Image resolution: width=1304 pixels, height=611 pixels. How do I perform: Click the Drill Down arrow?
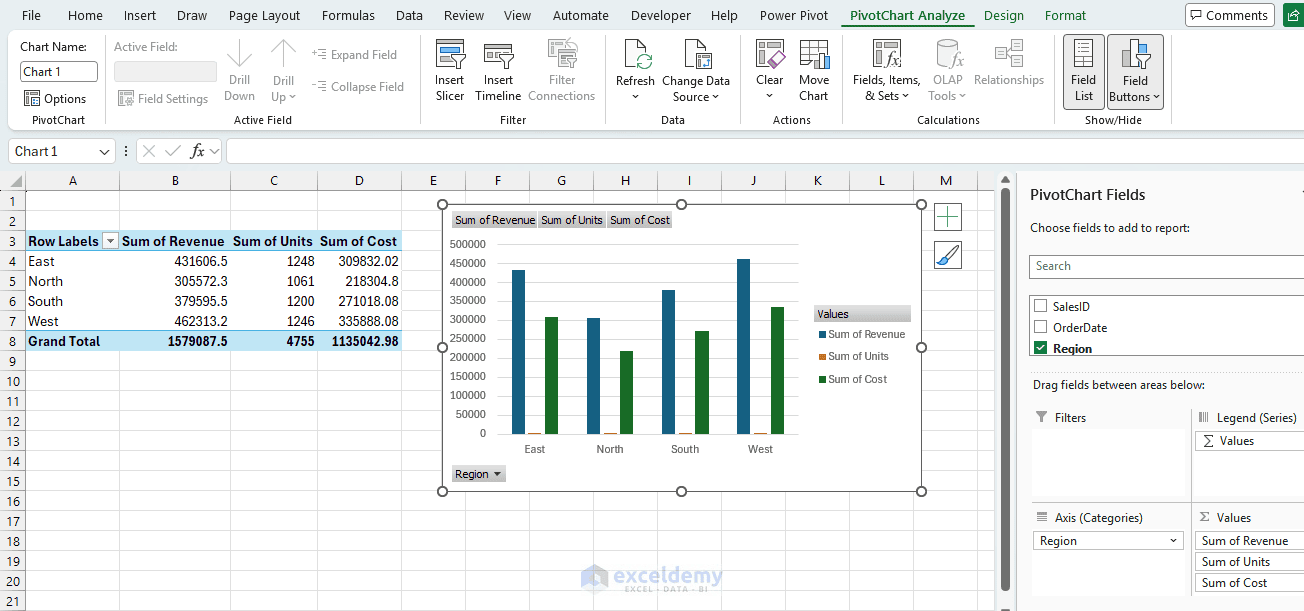pos(240,55)
